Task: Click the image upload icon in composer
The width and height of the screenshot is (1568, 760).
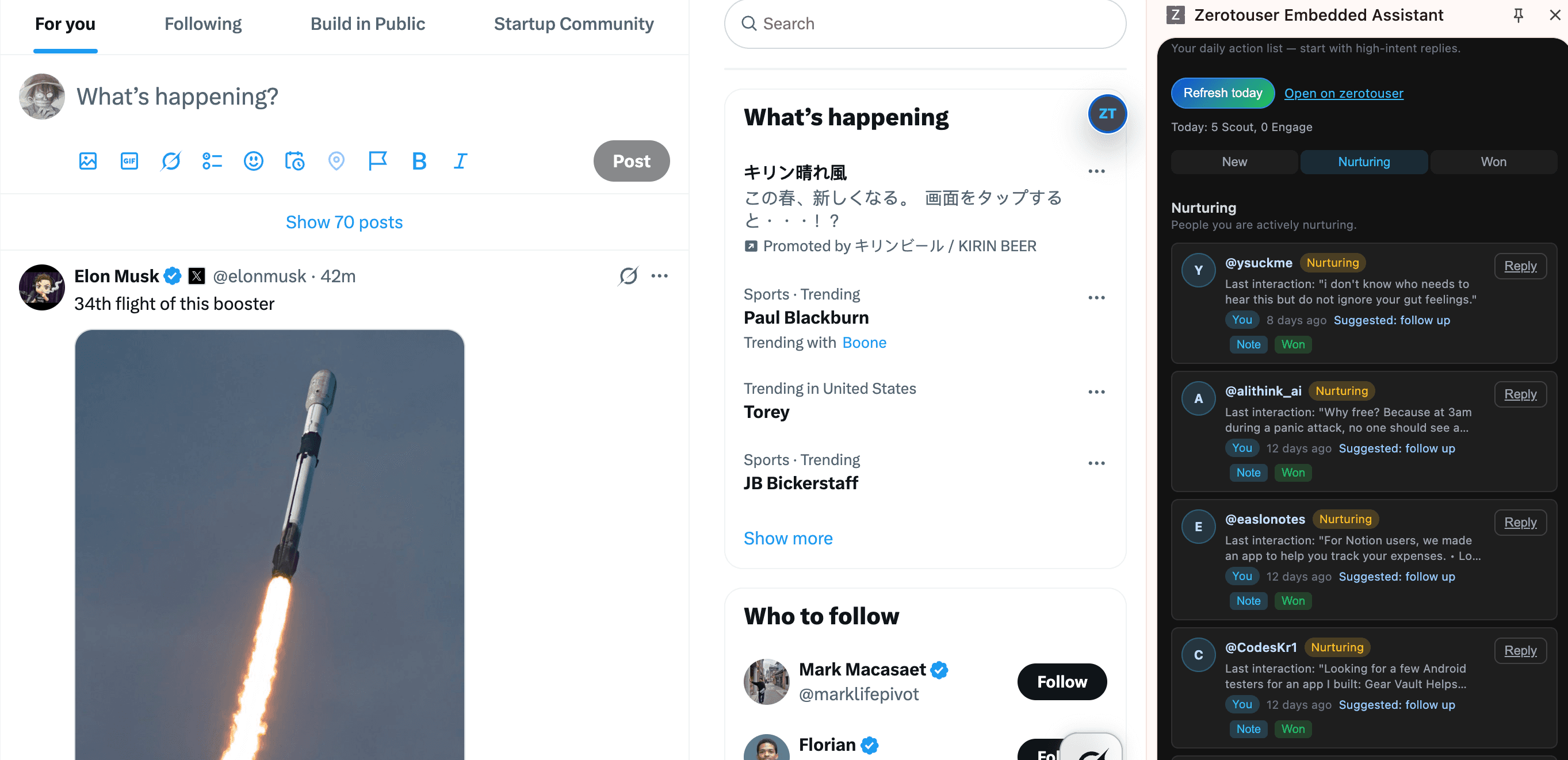Action: pos(87,161)
